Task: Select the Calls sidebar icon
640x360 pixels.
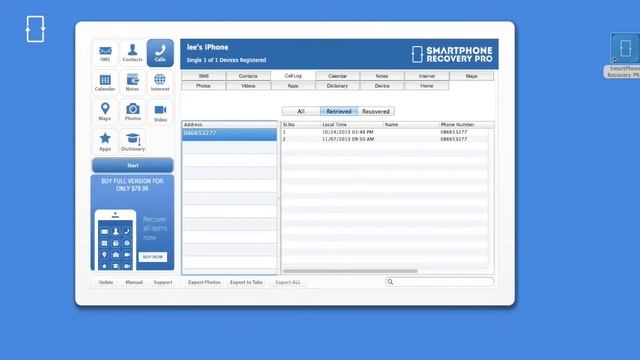Action: 160,53
